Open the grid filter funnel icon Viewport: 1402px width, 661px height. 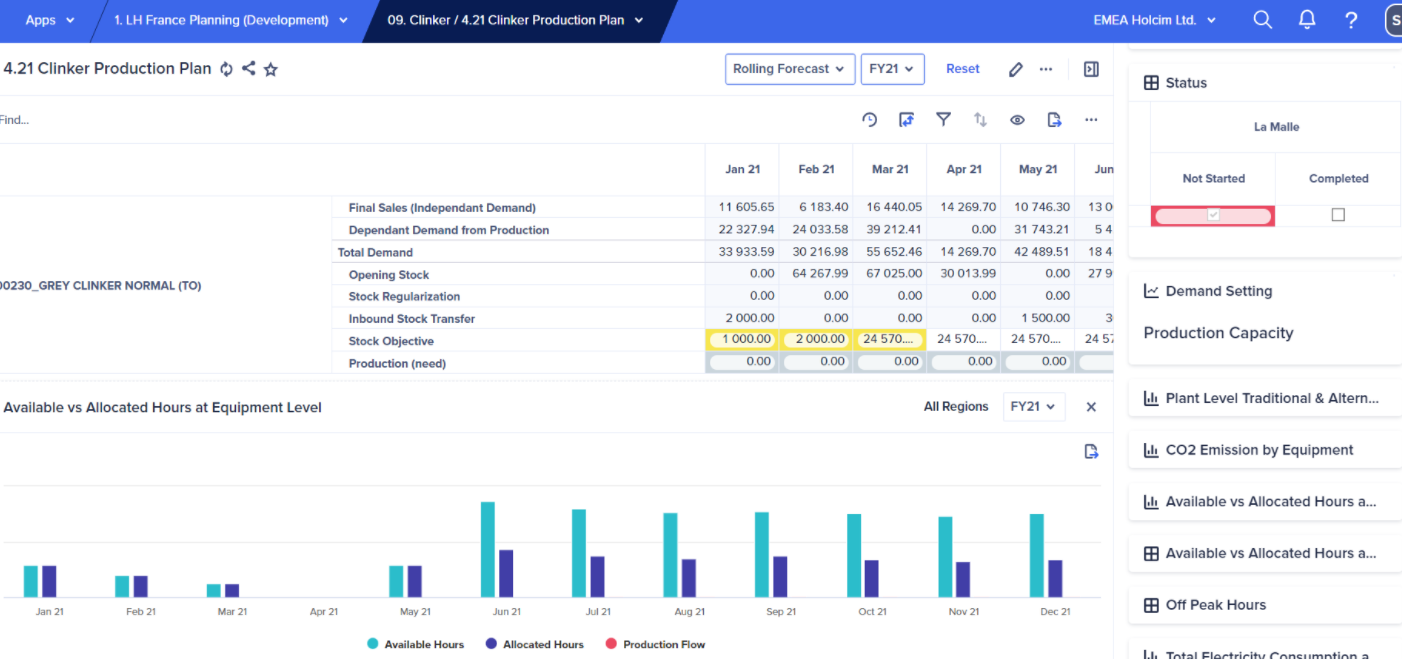pyautogui.click(x=943, y=120)
